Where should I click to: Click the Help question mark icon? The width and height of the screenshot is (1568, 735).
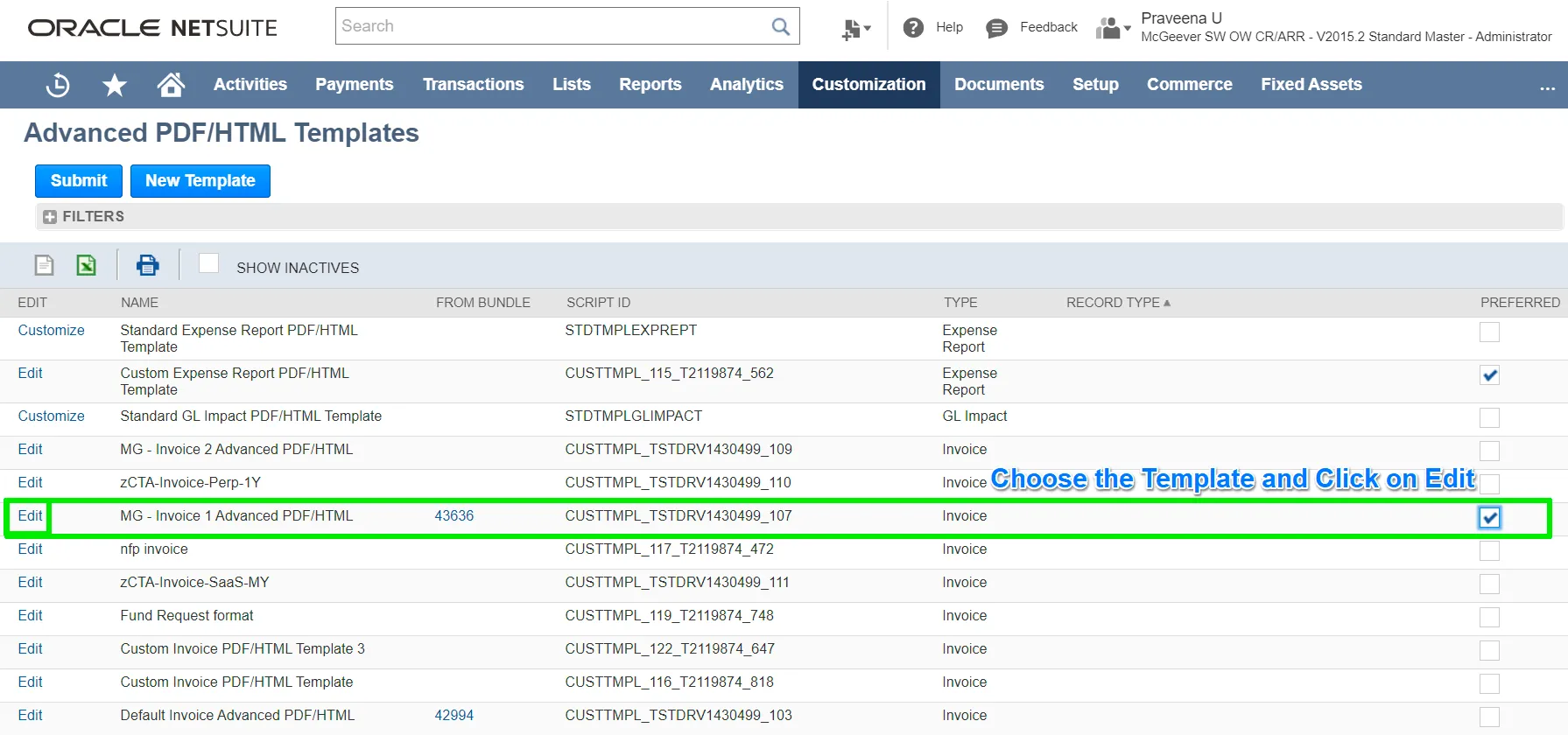click(913, 28)
